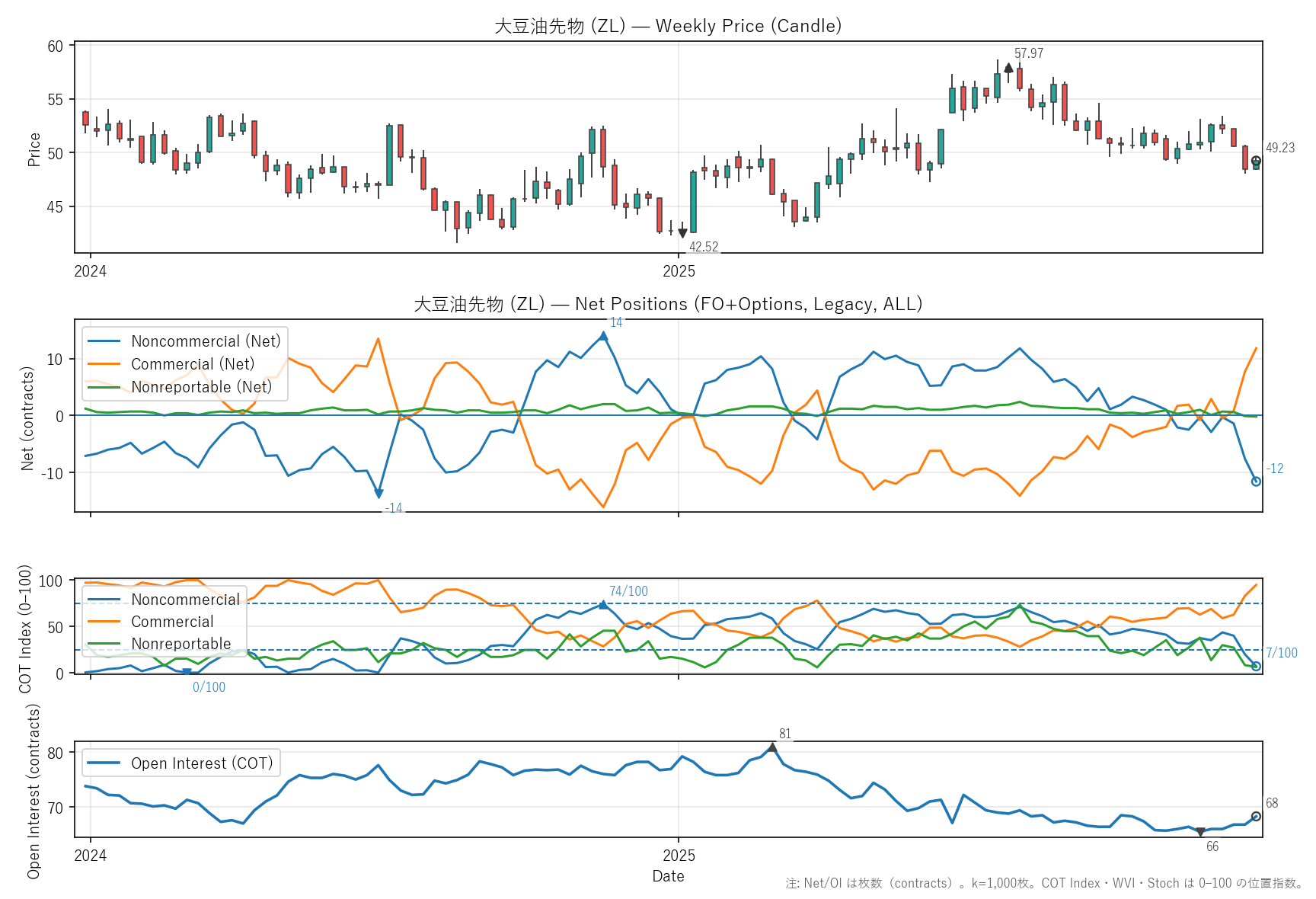
Task: Click the 2024 tick label on bottom axis
Action: (91, 856)
